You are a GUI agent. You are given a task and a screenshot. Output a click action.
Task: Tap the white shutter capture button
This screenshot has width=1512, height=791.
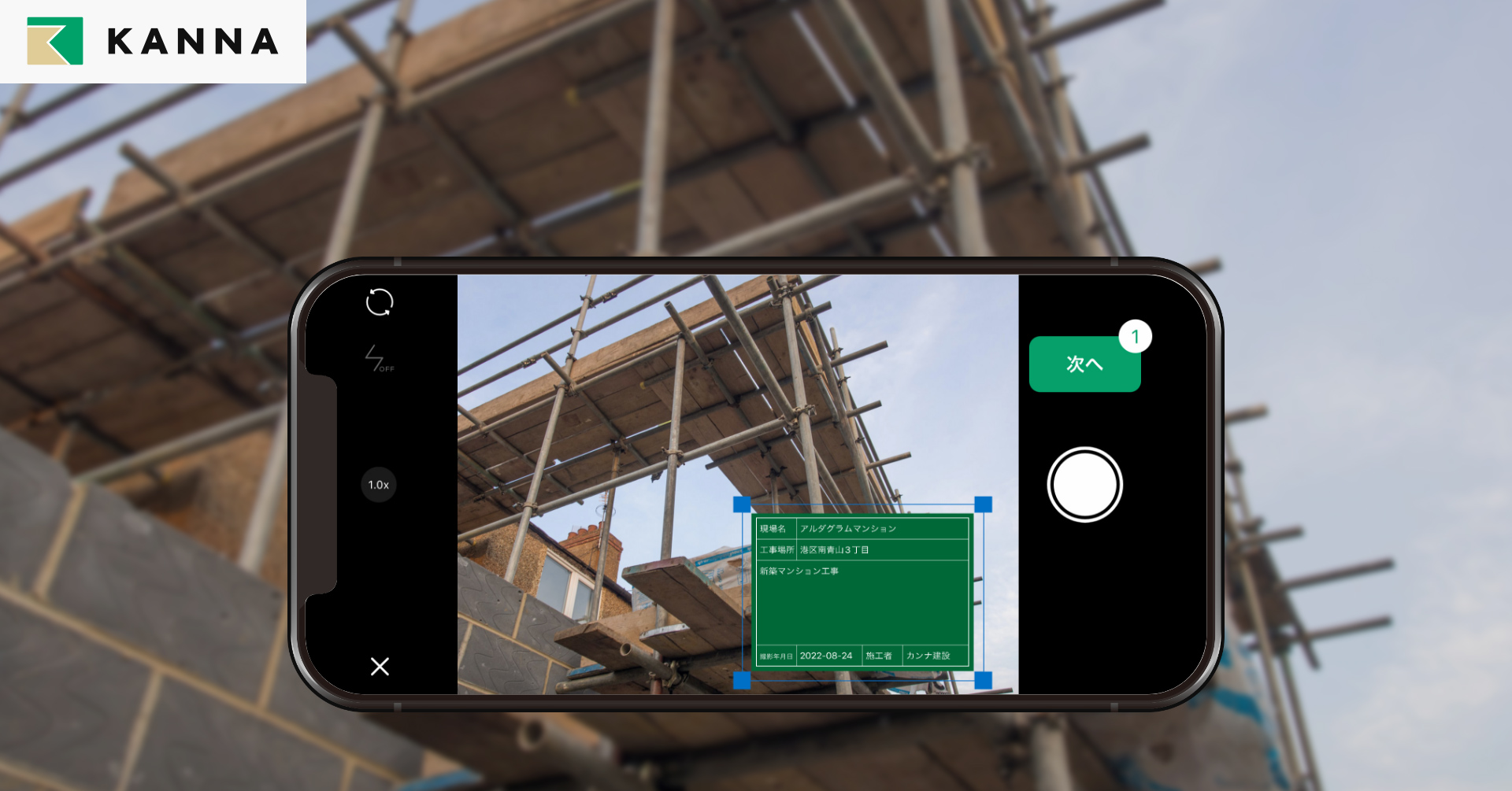[x=1084, y=485]
